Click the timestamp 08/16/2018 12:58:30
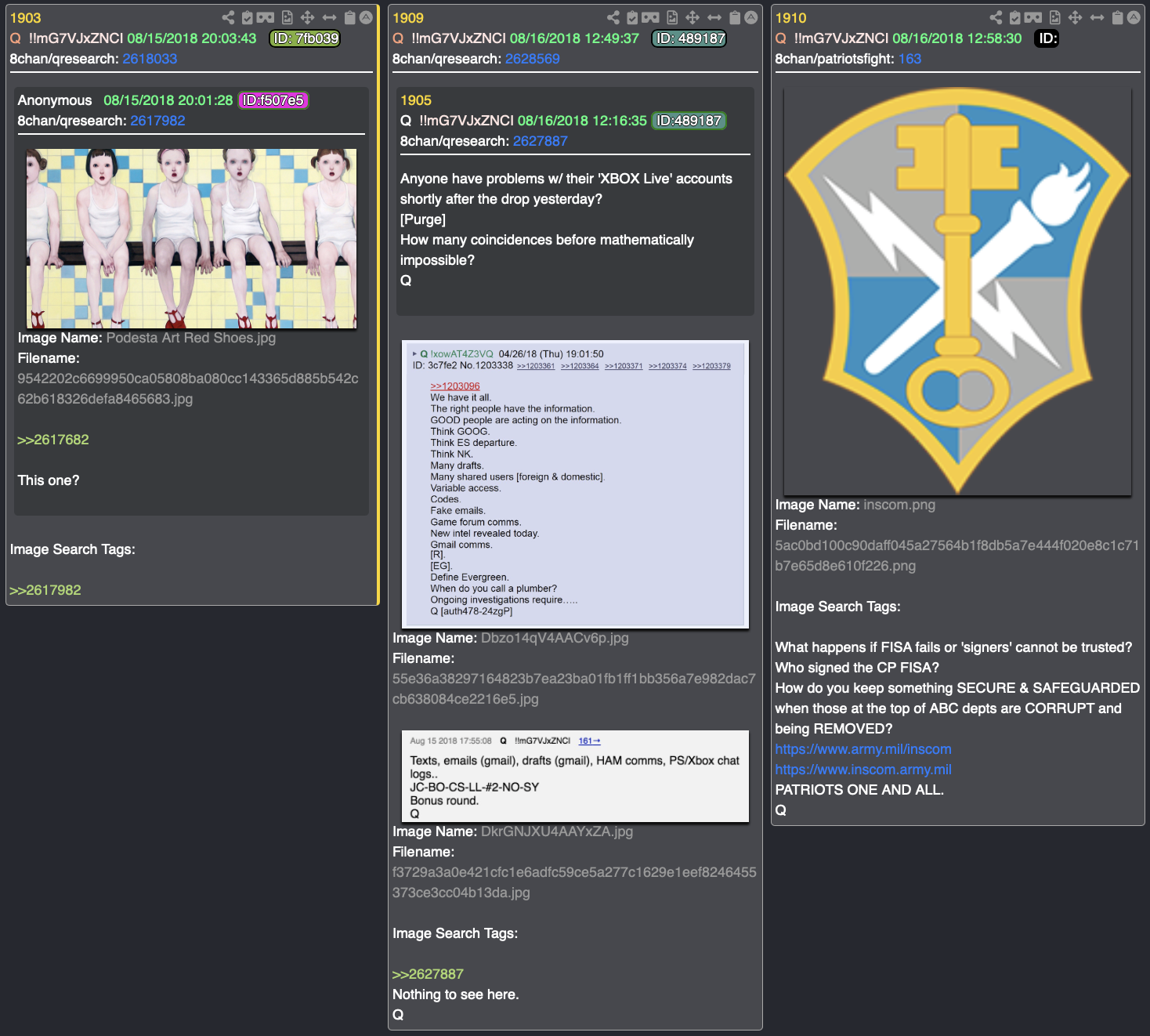This screenshot has width=1150, height=1036. click(957, 38)
